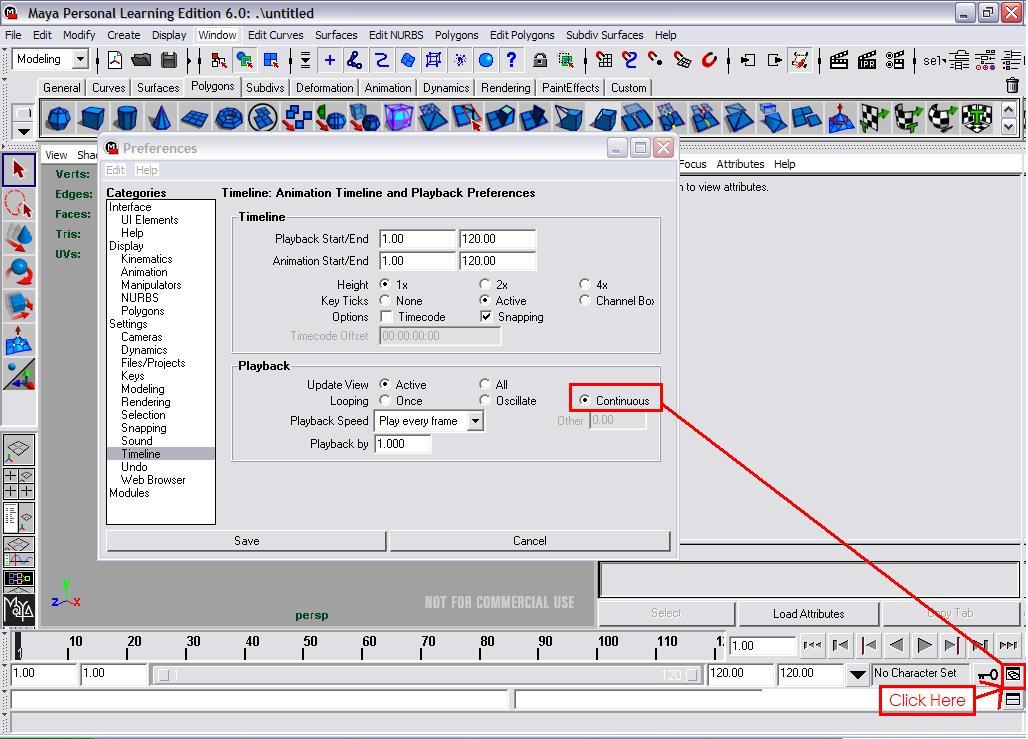Open the Window menu
Viewport: 1028px width, 739px height.
pyautogui.click(x=217, y=35)
